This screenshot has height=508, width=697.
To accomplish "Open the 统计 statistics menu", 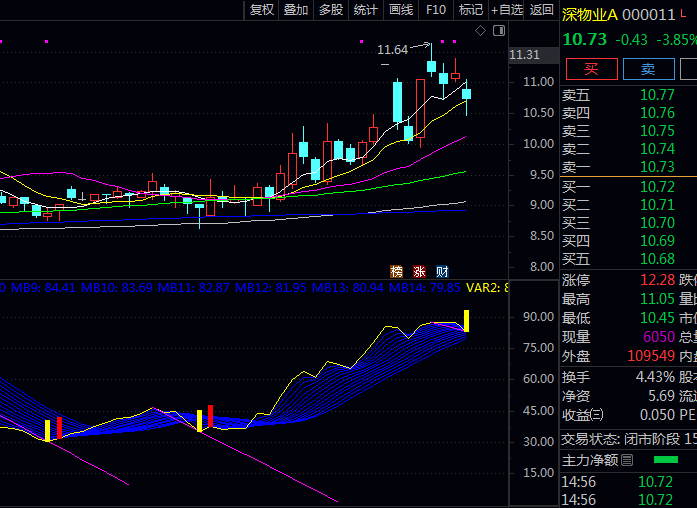I will pos(366,10).
